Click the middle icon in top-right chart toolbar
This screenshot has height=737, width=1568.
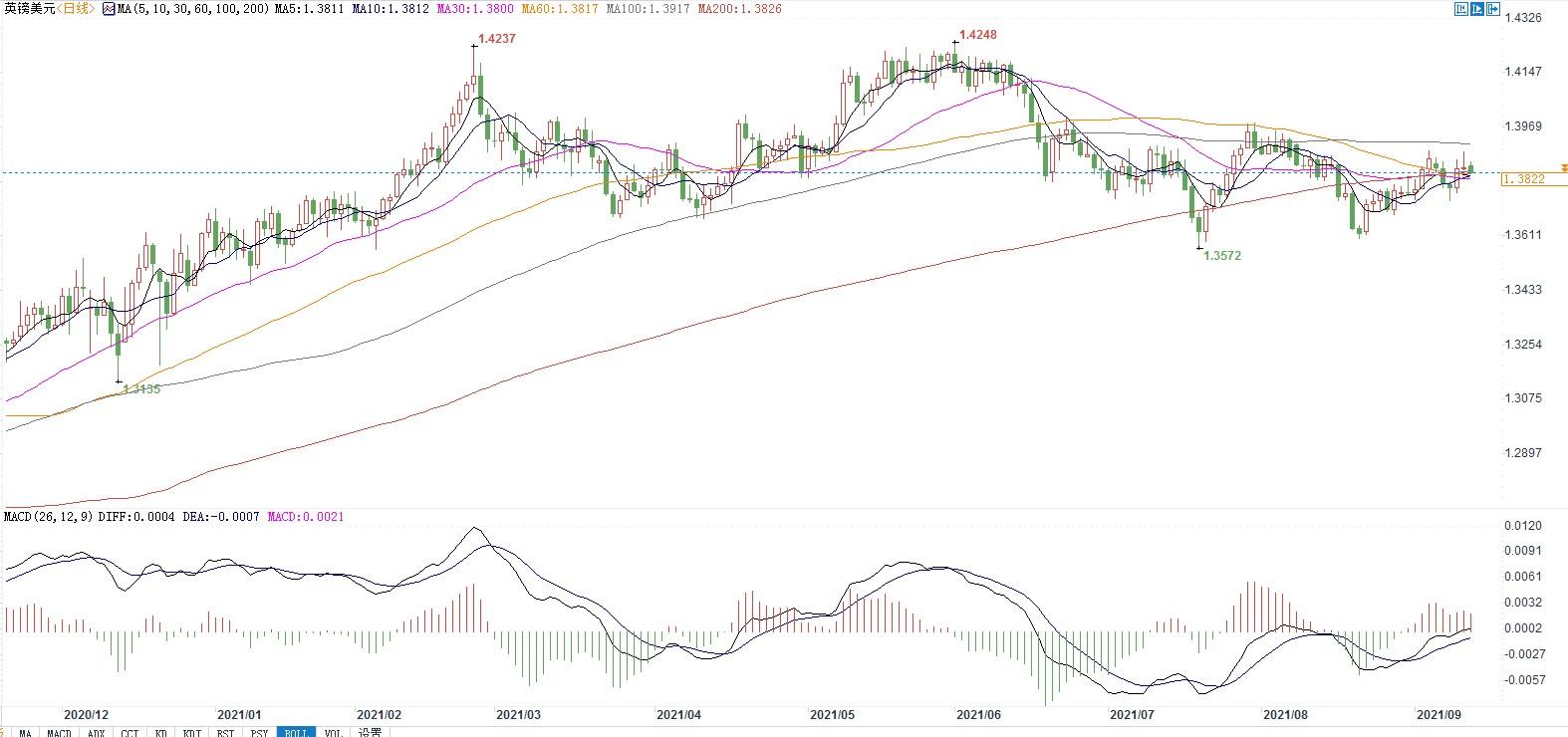[1476, 9]
